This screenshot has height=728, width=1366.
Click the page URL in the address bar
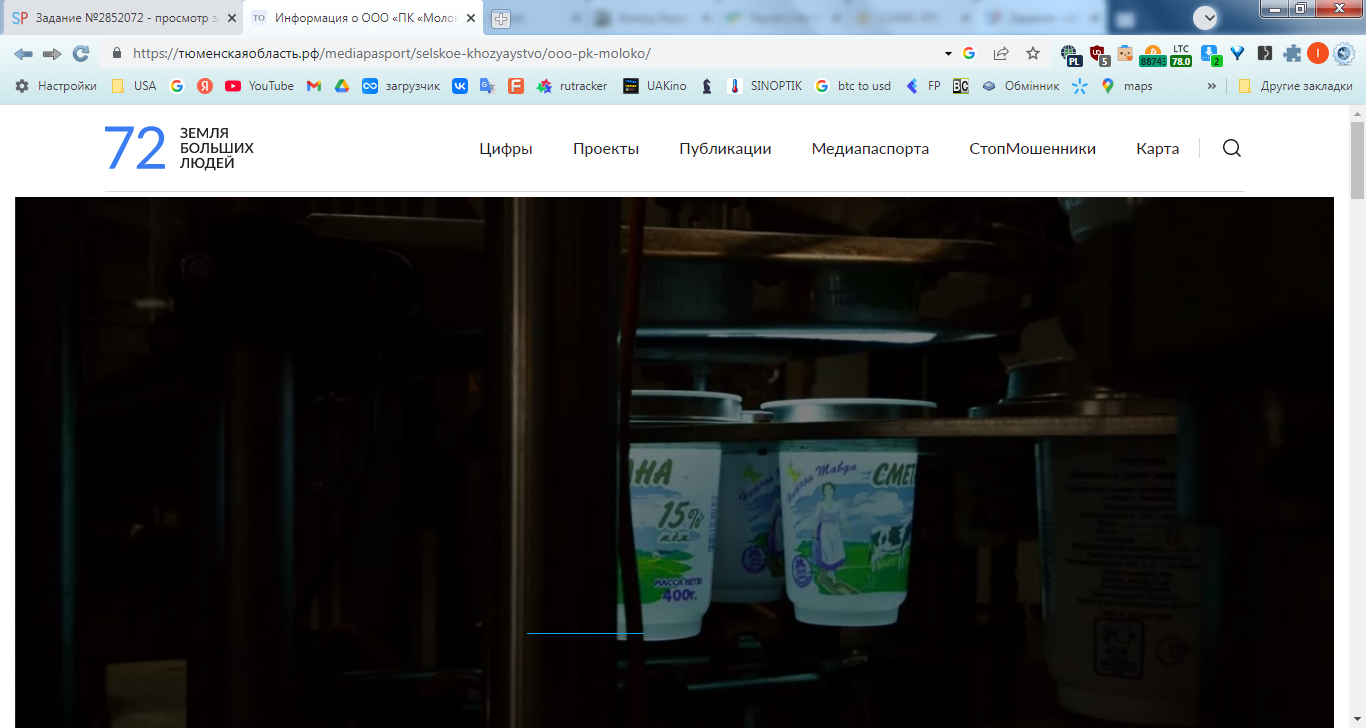(x=391, y=53)
